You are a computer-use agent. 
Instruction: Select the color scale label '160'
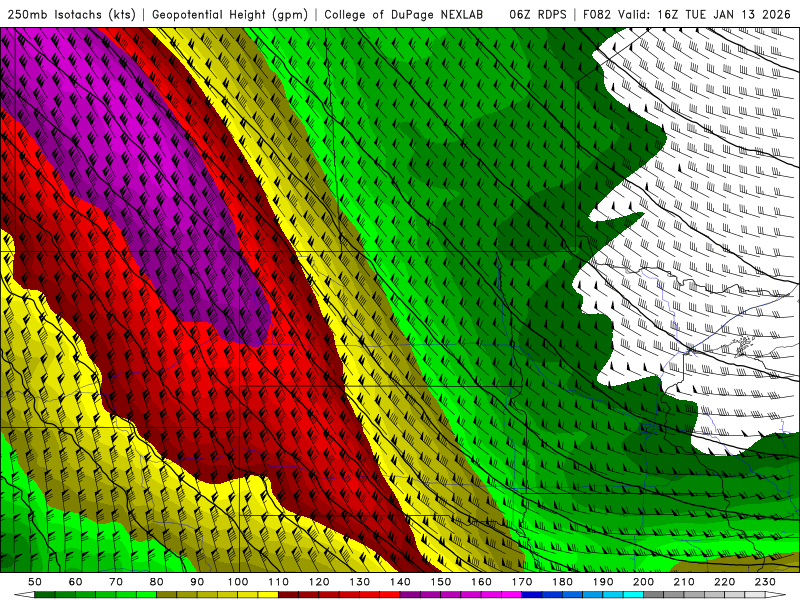tap(481, 582)
